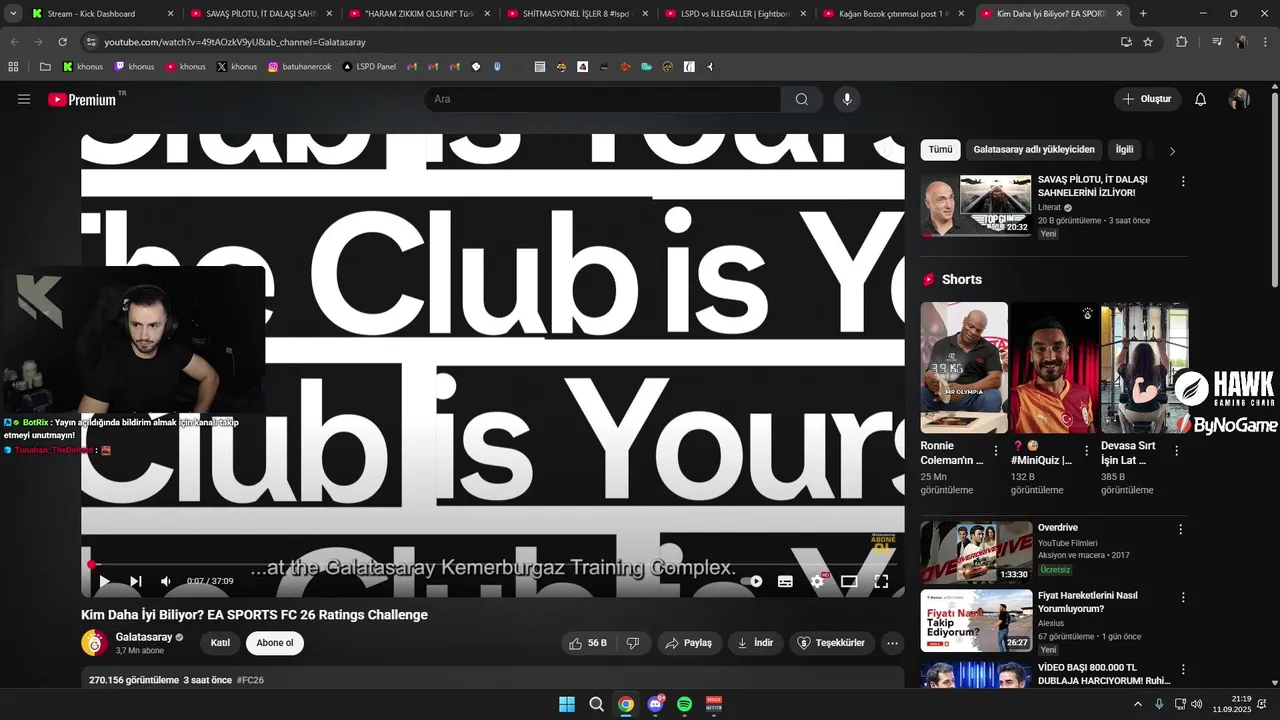This screenshot has width=1280, height=720.
Task: Open player settings gear
Action: pyautogui.click(x=818, y=581)
